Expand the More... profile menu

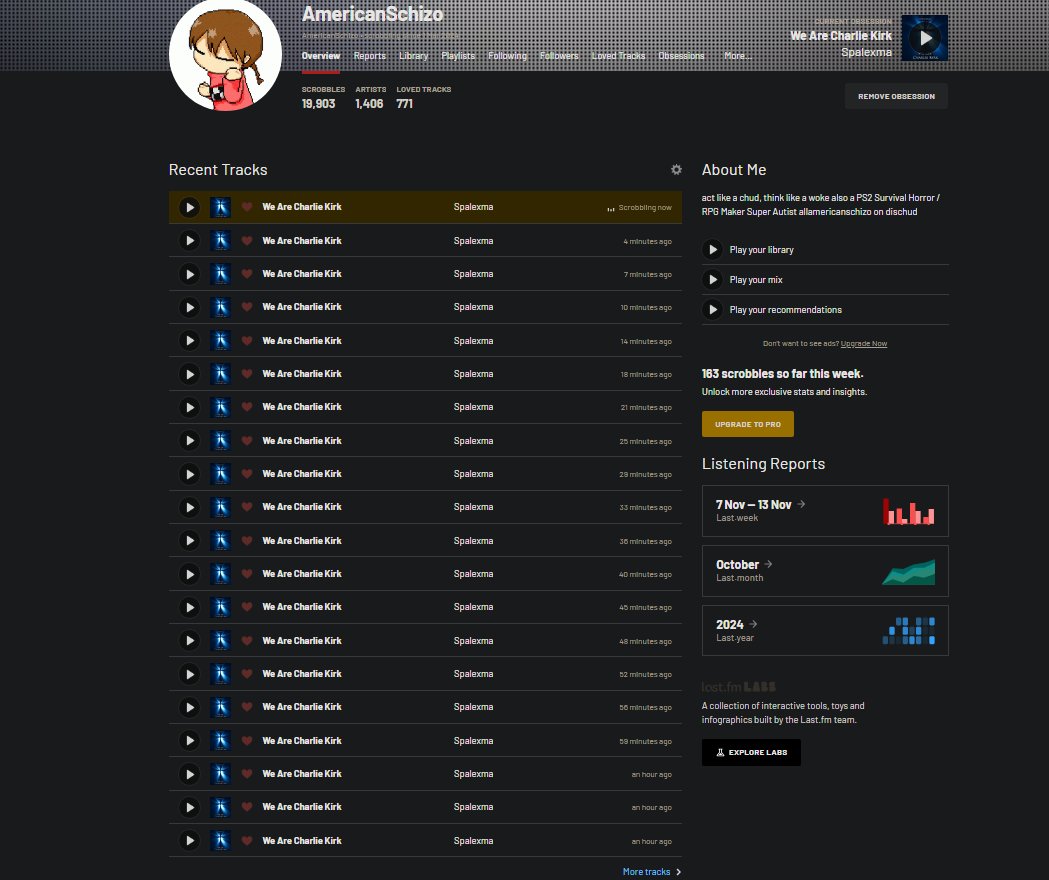pyautogui.click(x=737, y=56)
